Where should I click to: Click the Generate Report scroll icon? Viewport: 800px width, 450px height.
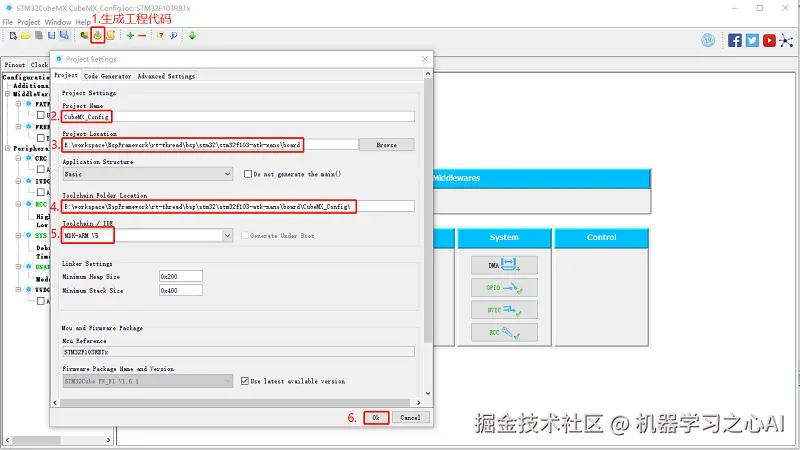110,36
